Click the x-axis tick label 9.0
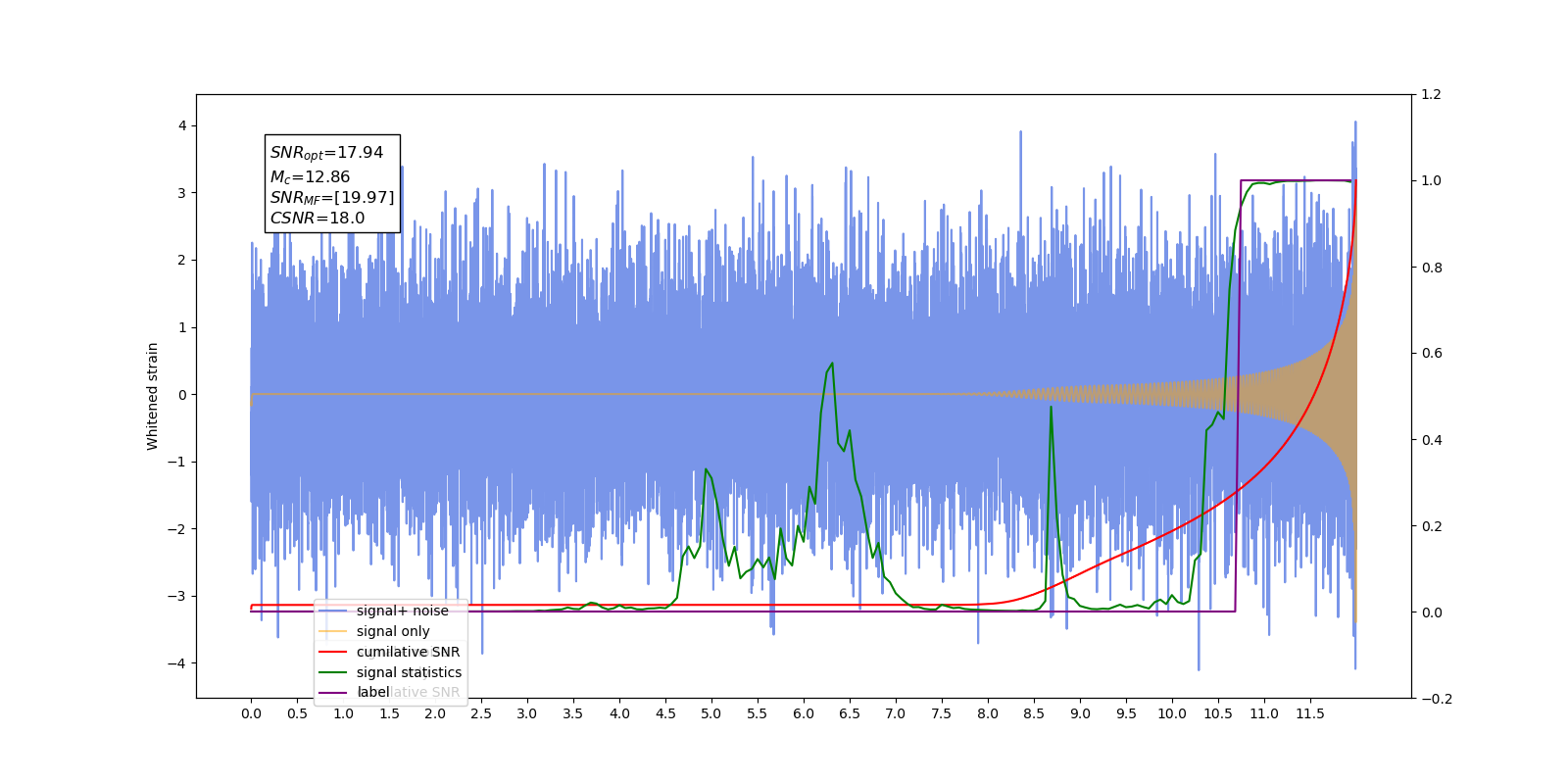The width and height of the screenshot is (1568, 784). pos(1080,713)
